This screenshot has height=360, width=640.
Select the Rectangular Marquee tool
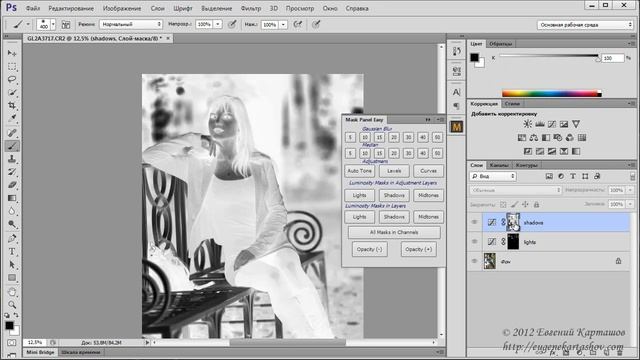point(12,67)
